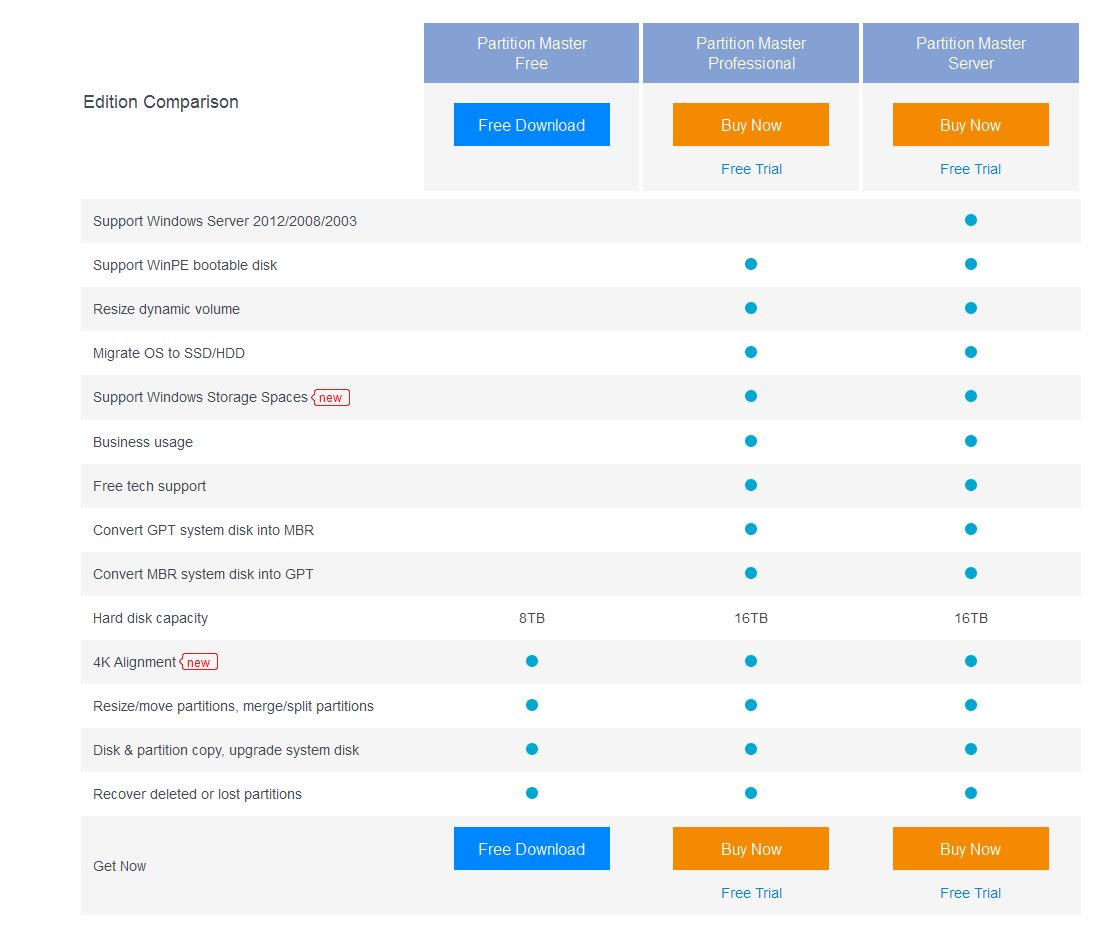Click the bottom Free Download button

pyautogui.click(x=531, y=849)
